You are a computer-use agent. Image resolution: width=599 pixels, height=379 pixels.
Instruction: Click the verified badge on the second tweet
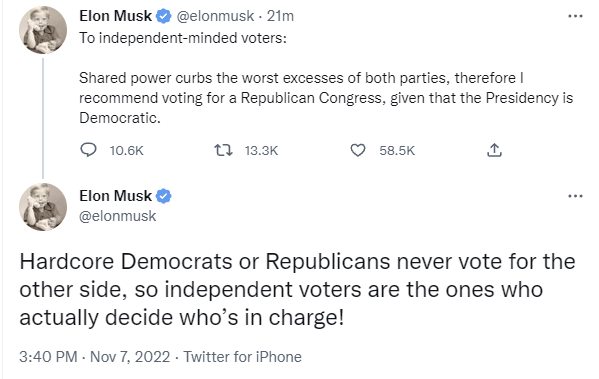(x=164, y=196)
